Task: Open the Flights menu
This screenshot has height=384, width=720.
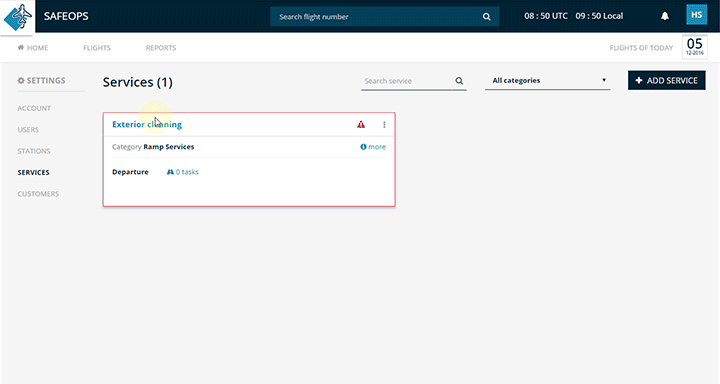Action: [x=97, y=48]
